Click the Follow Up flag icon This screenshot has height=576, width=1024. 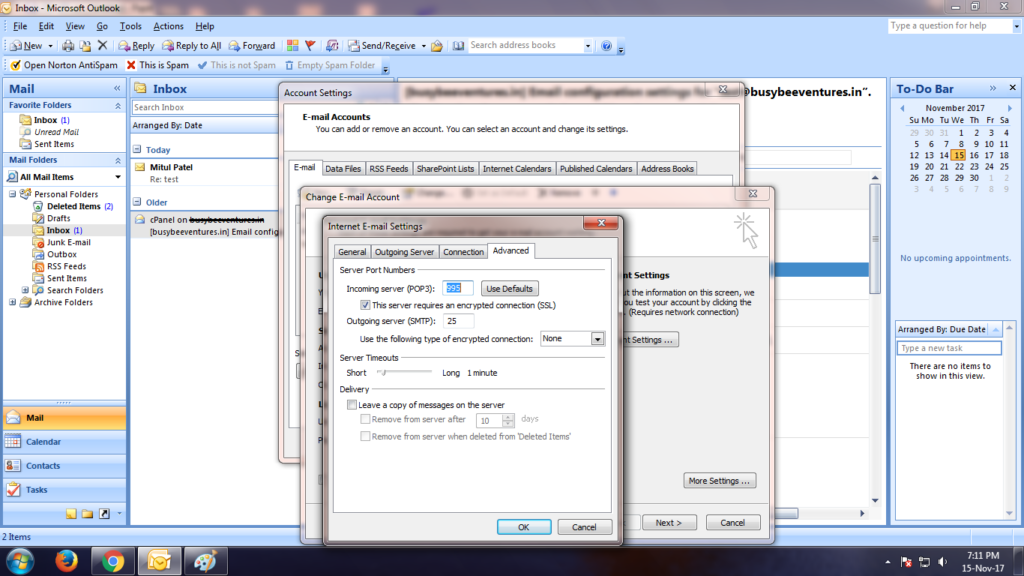(311, 46)
